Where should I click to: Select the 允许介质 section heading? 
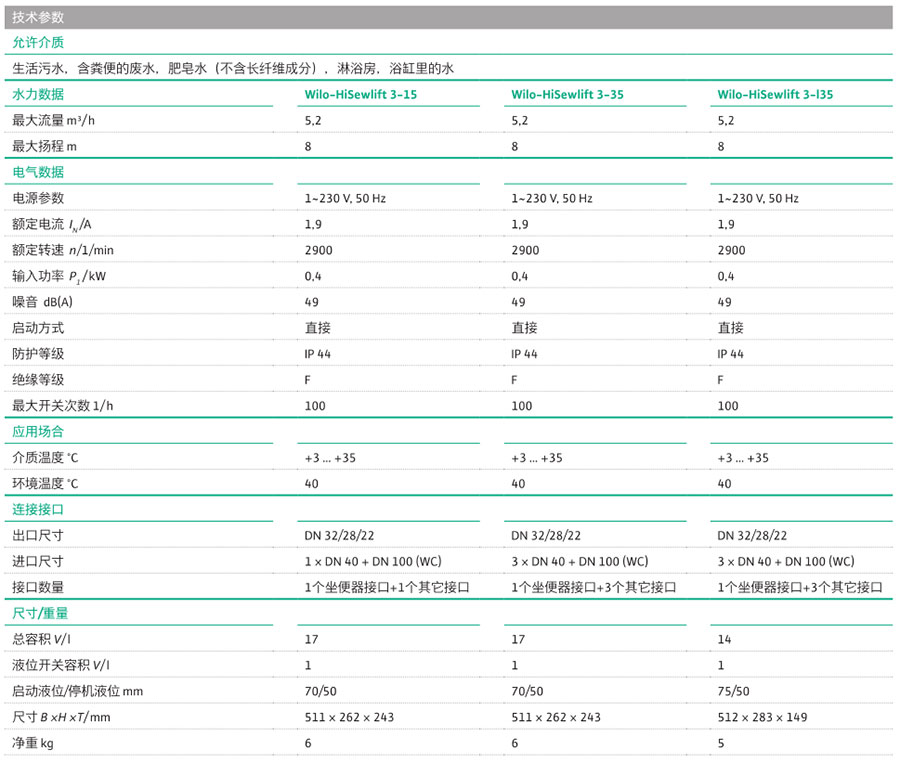pos(38,43)
